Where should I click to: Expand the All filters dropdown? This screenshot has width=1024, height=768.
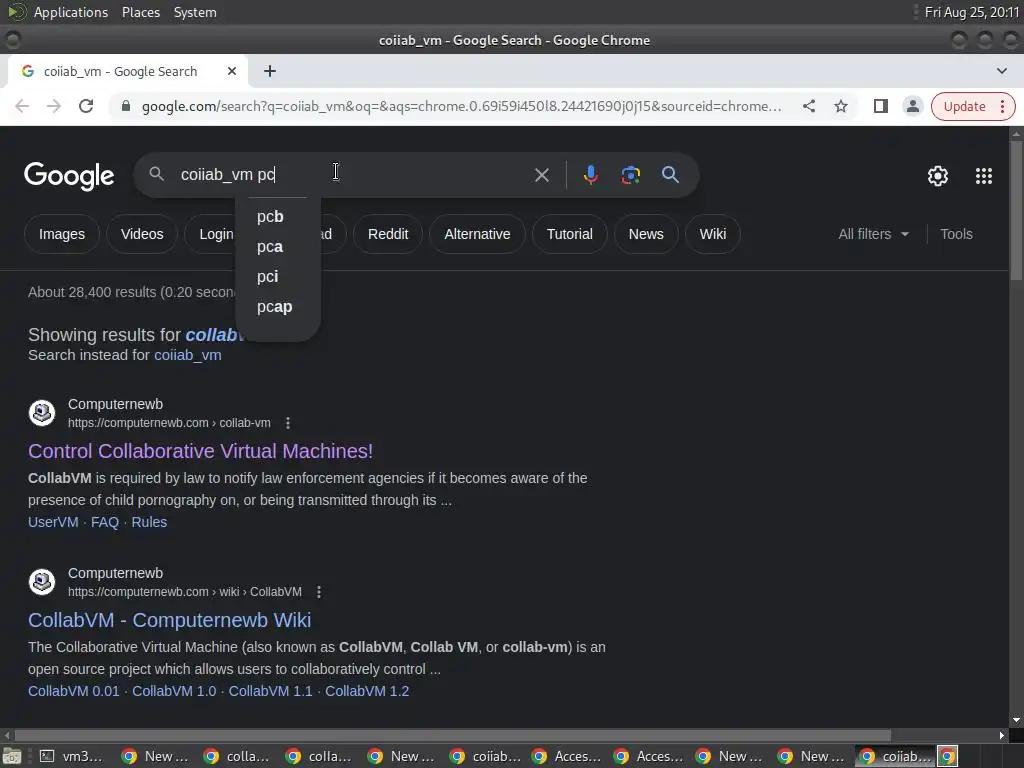874,234
